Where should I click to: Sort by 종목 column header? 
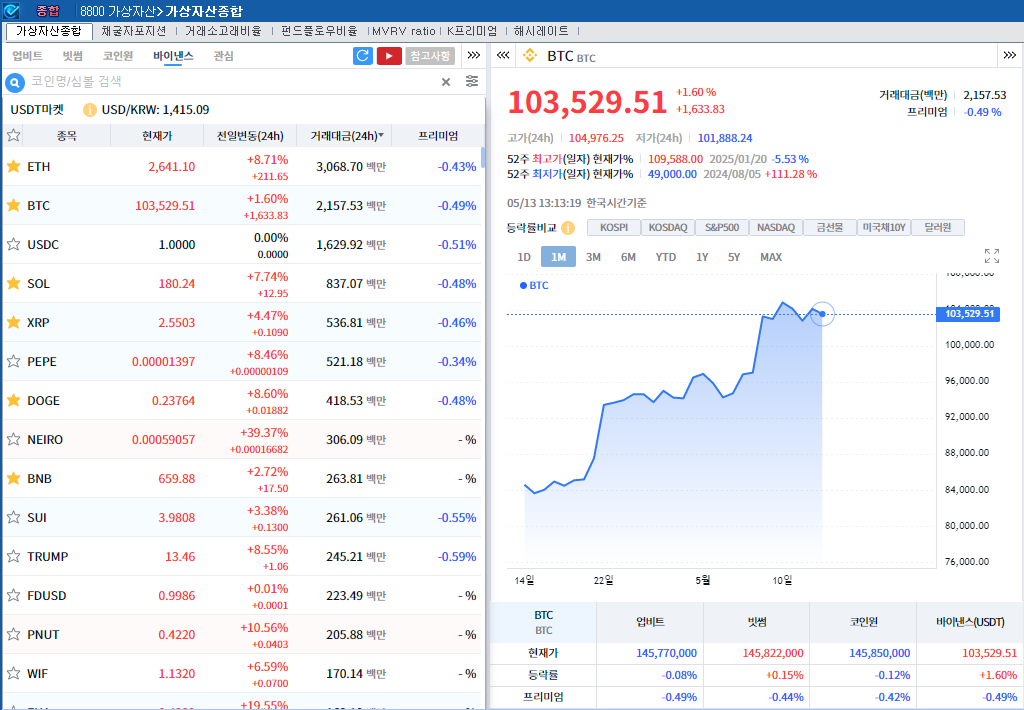[x=67, y=136]
